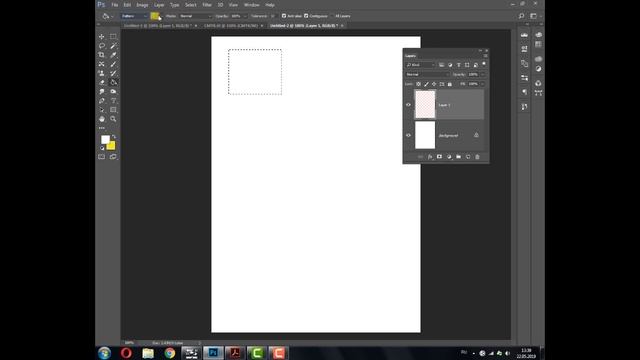This screenshot has height=360, width=640.
Task: Select the History Brush tool
Action: (113, 73)
